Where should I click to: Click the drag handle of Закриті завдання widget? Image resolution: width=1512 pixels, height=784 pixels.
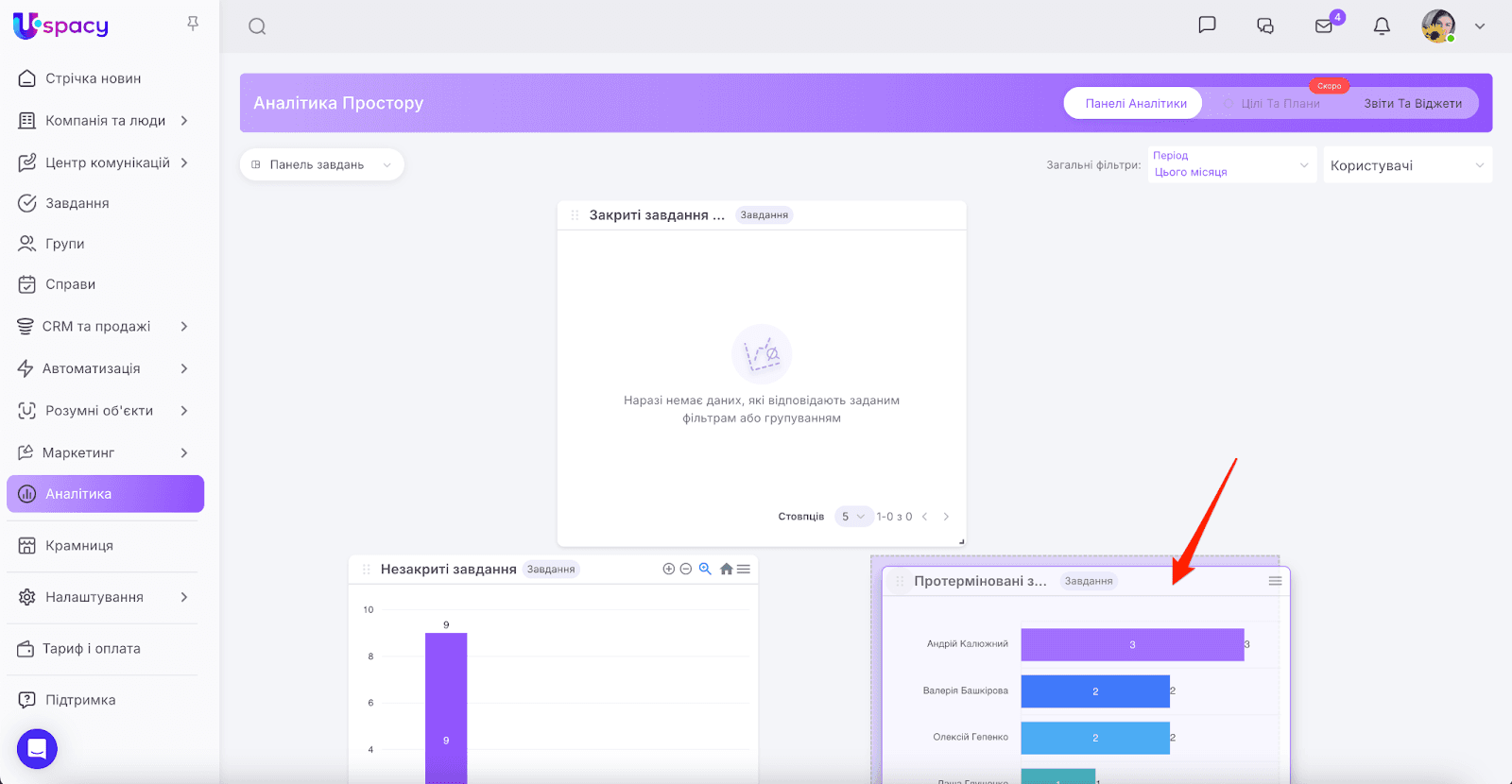pos(575,215)
